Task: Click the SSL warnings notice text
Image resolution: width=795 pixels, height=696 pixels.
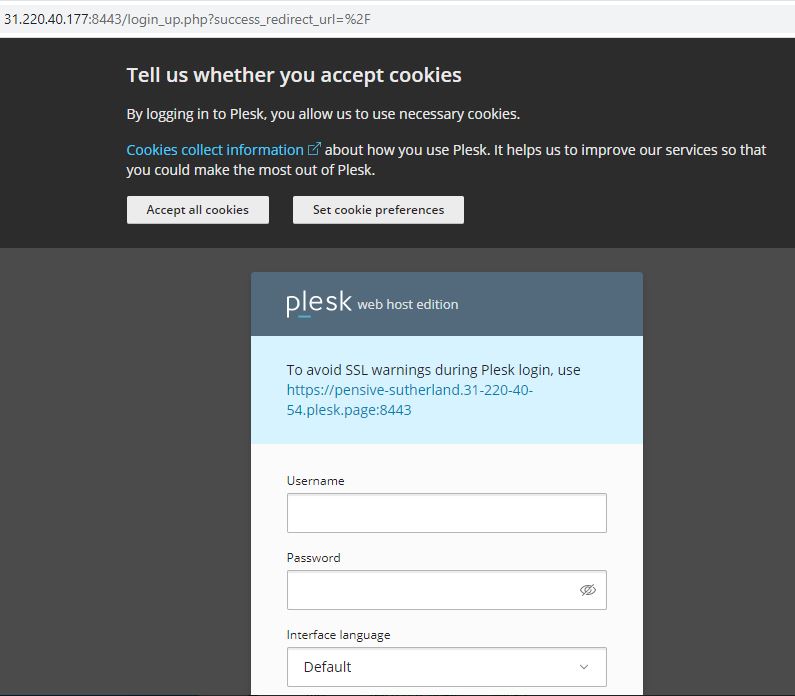Action: click(x=433, y=370)
